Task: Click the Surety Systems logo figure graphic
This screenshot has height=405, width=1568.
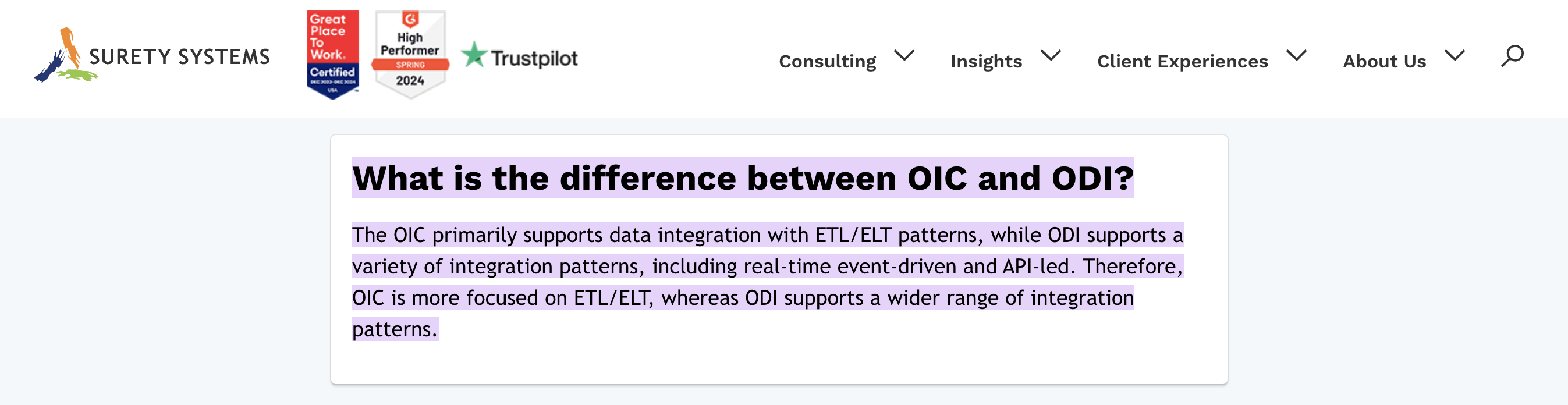Action: (64, 55)
